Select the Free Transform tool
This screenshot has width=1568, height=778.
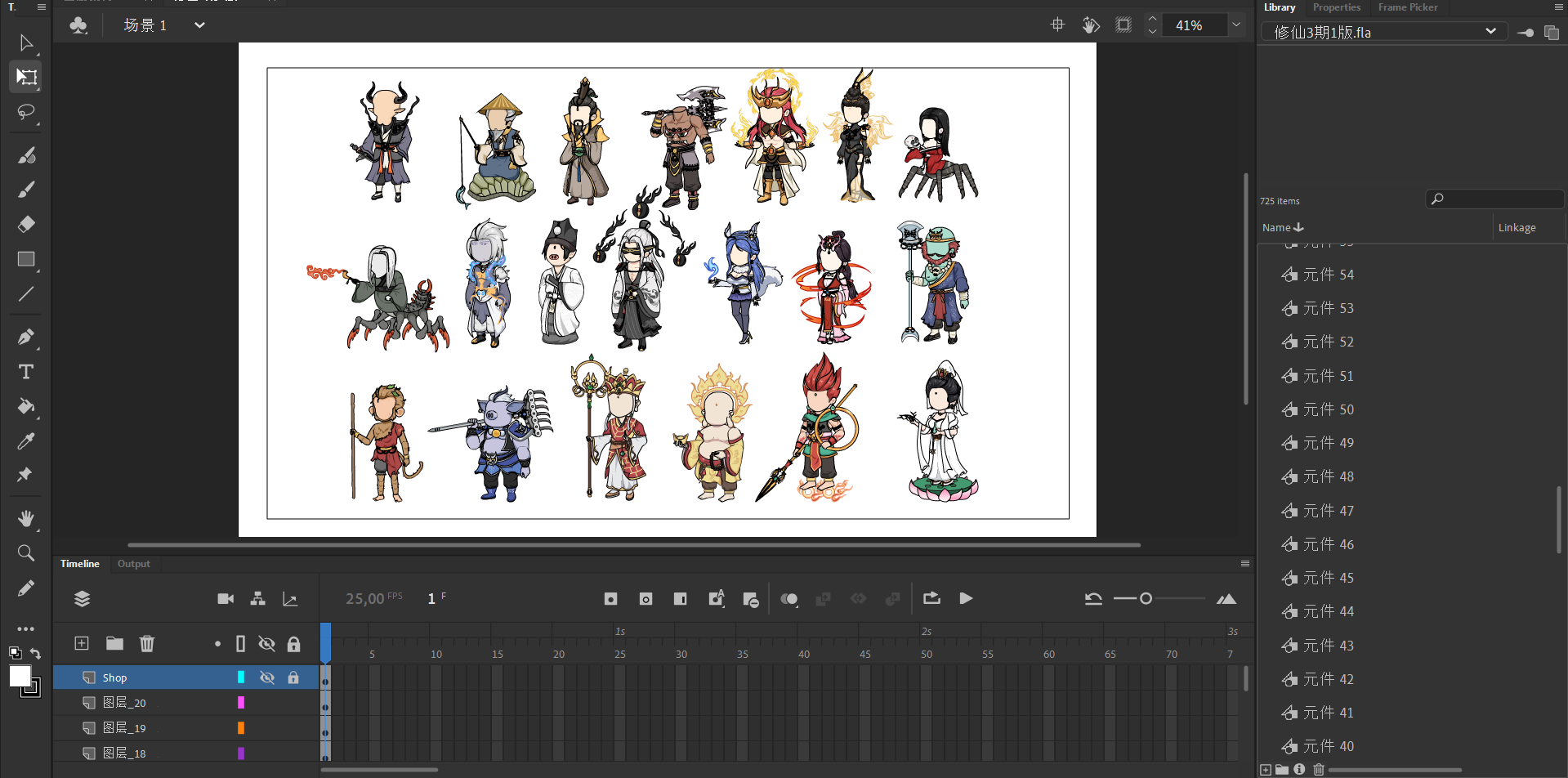pyautogui.click(x=26, y=77)
